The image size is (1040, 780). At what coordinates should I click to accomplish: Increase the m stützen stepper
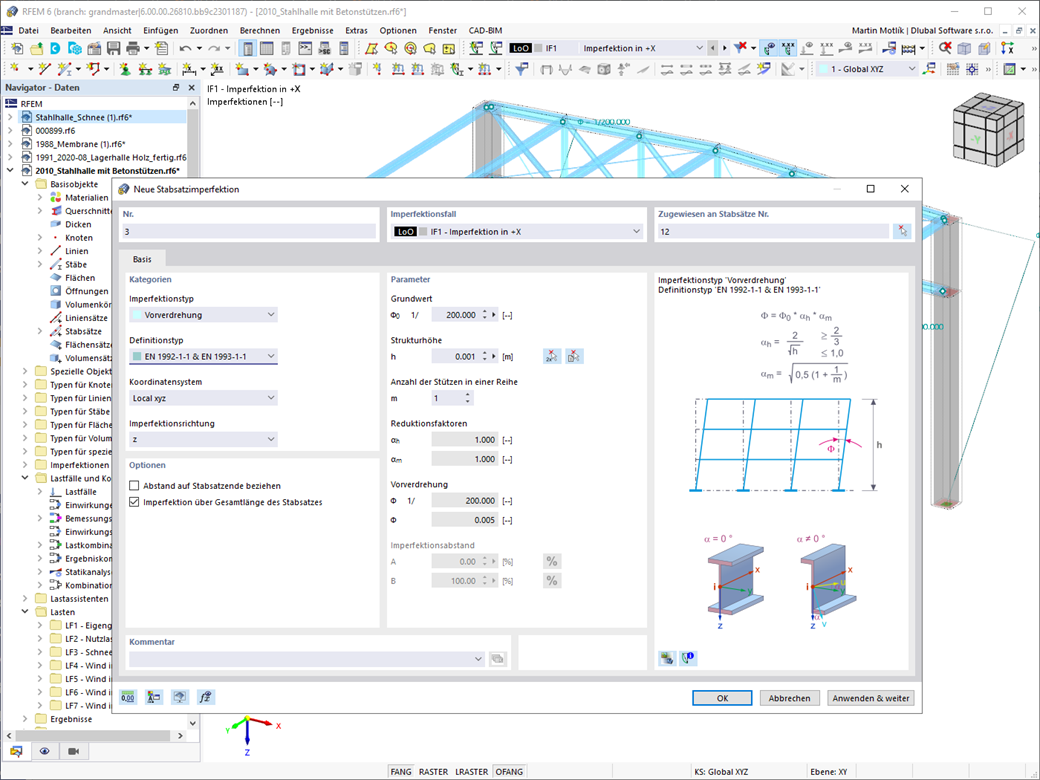(x=468, y=395)
